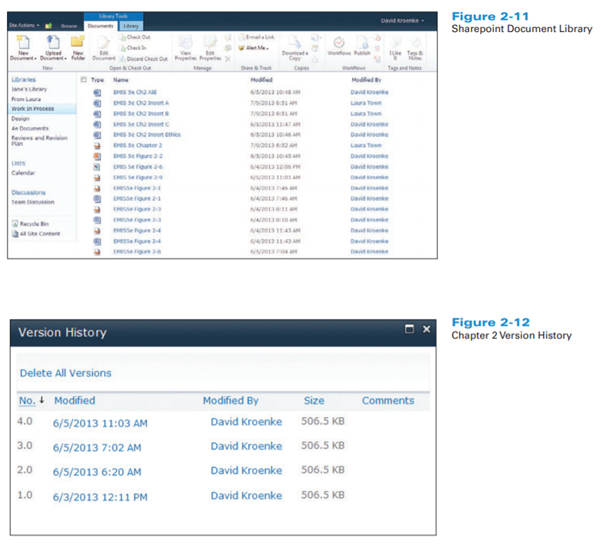The width and height of the screenshot is (601, 544).
Task: Switch to the Library ribbon tab
Action: pos(132,24)
